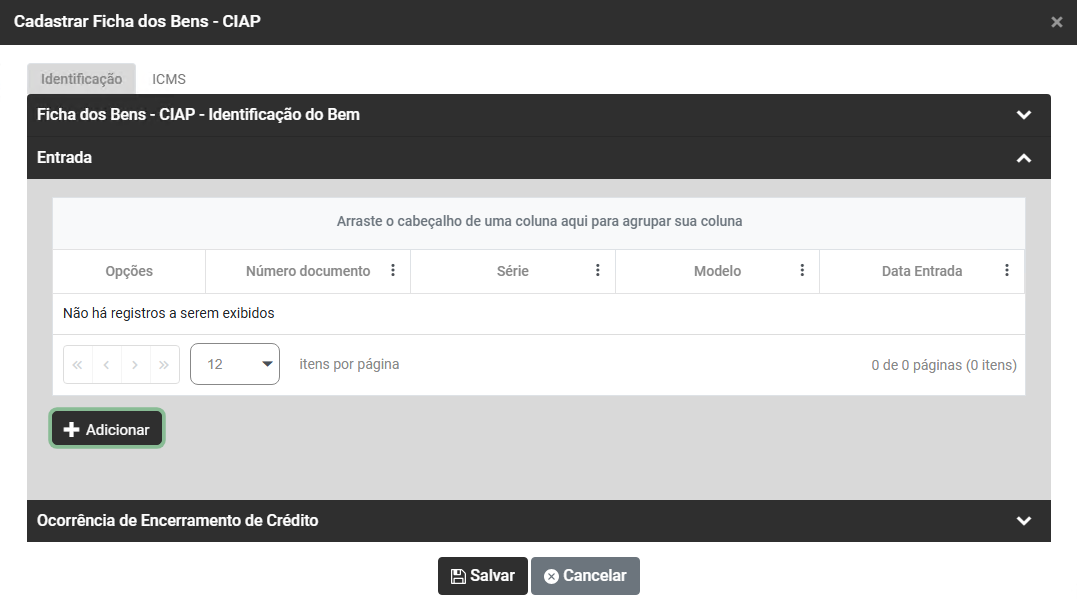
Task: Switch to the ICMS tab
Action: click(169, 79)
